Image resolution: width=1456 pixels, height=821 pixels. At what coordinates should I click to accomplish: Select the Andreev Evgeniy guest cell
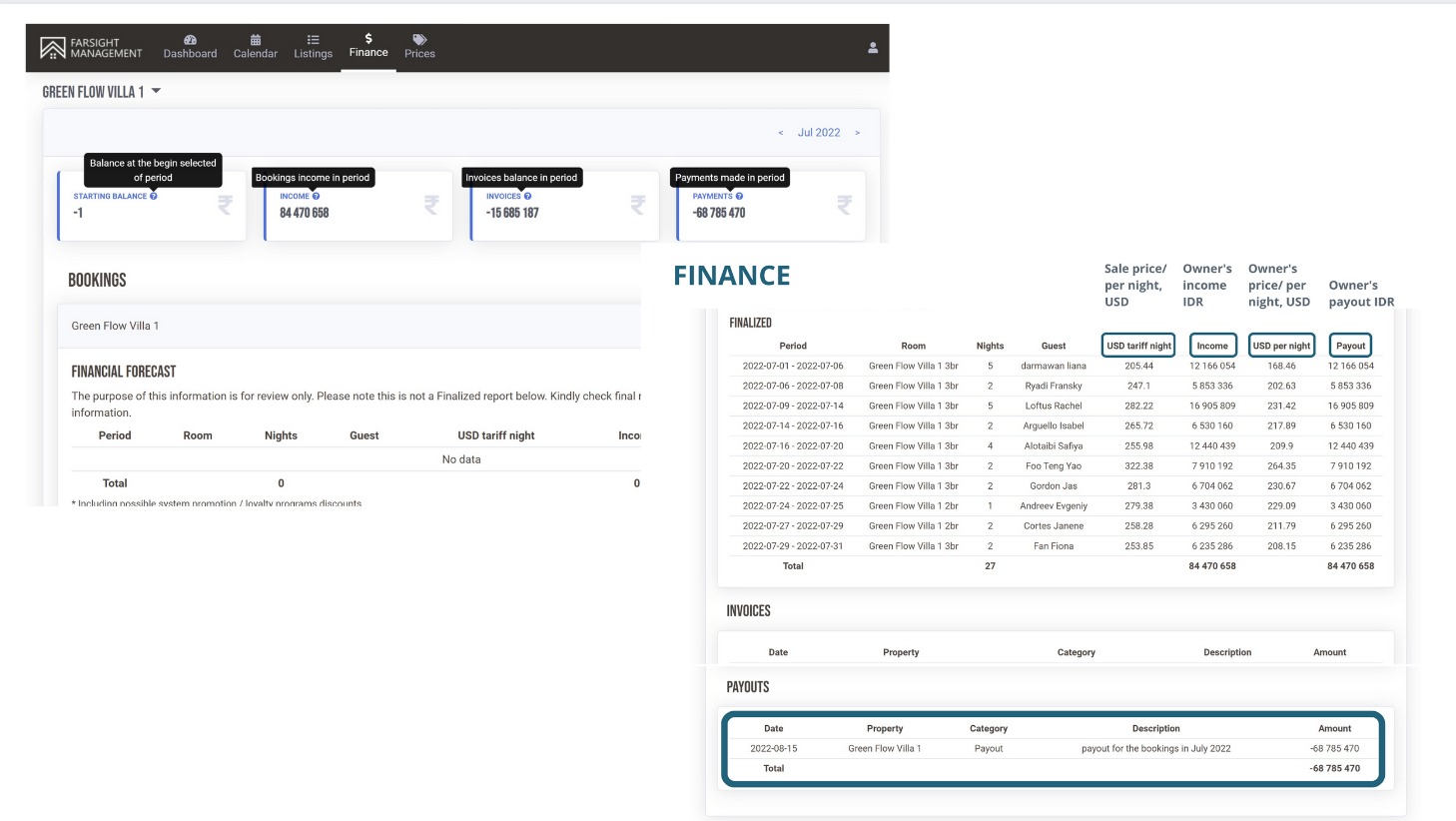(1054, 505)
